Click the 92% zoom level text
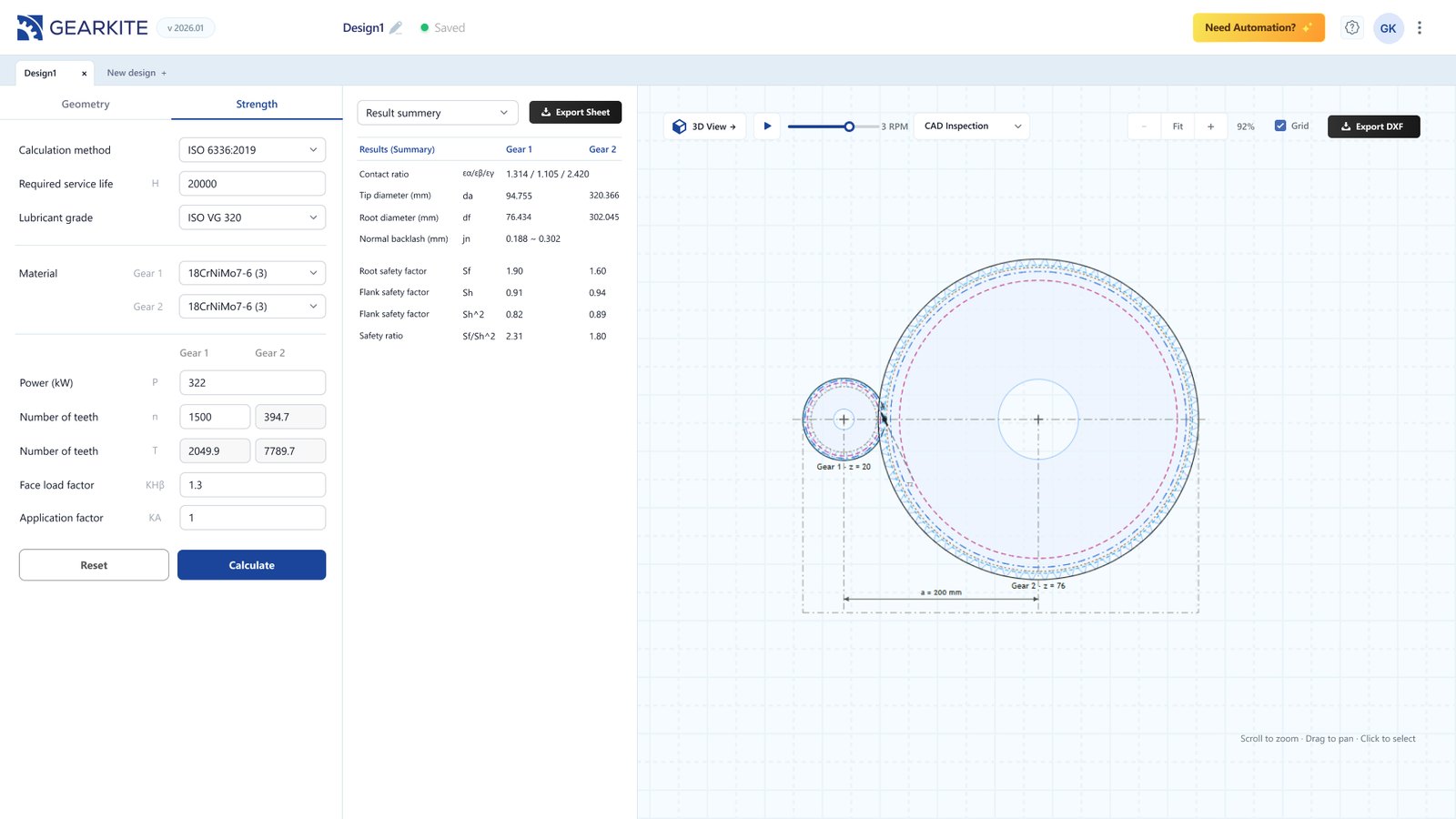The width and height of the screenshot is (1456, 819). (1246, 126)
